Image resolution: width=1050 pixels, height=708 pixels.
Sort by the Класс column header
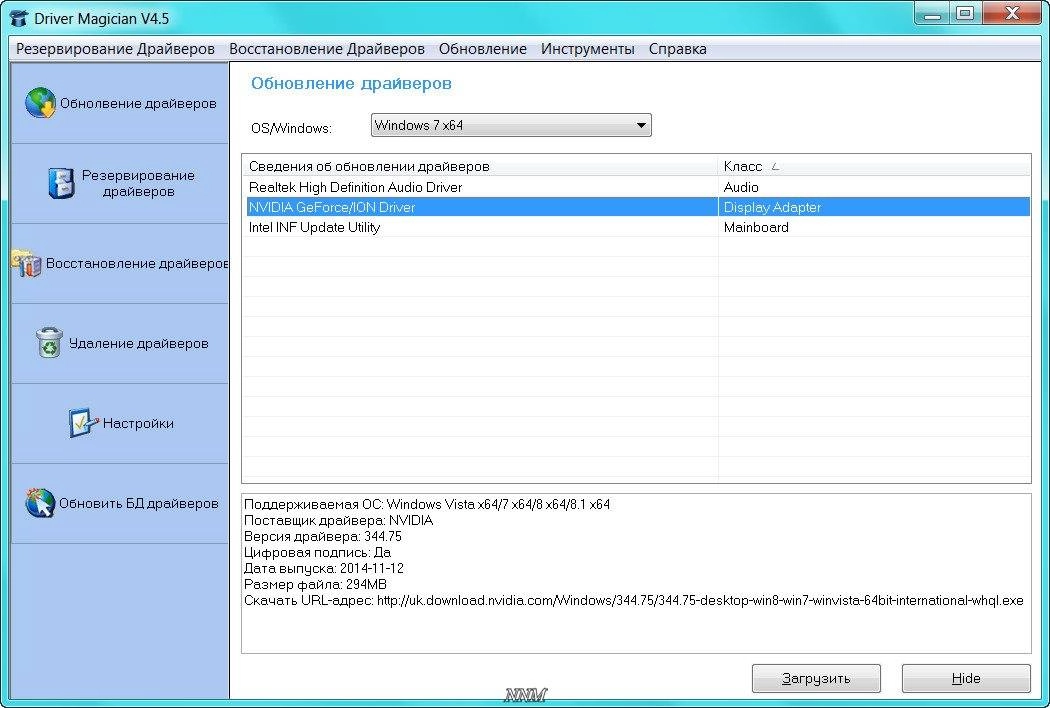[875, 165]
